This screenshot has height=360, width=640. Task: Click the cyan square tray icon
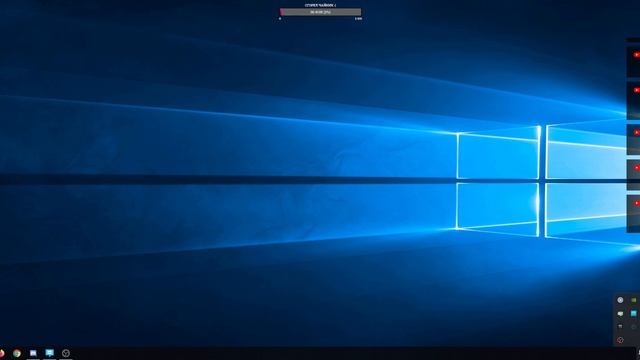pos(633,313)
